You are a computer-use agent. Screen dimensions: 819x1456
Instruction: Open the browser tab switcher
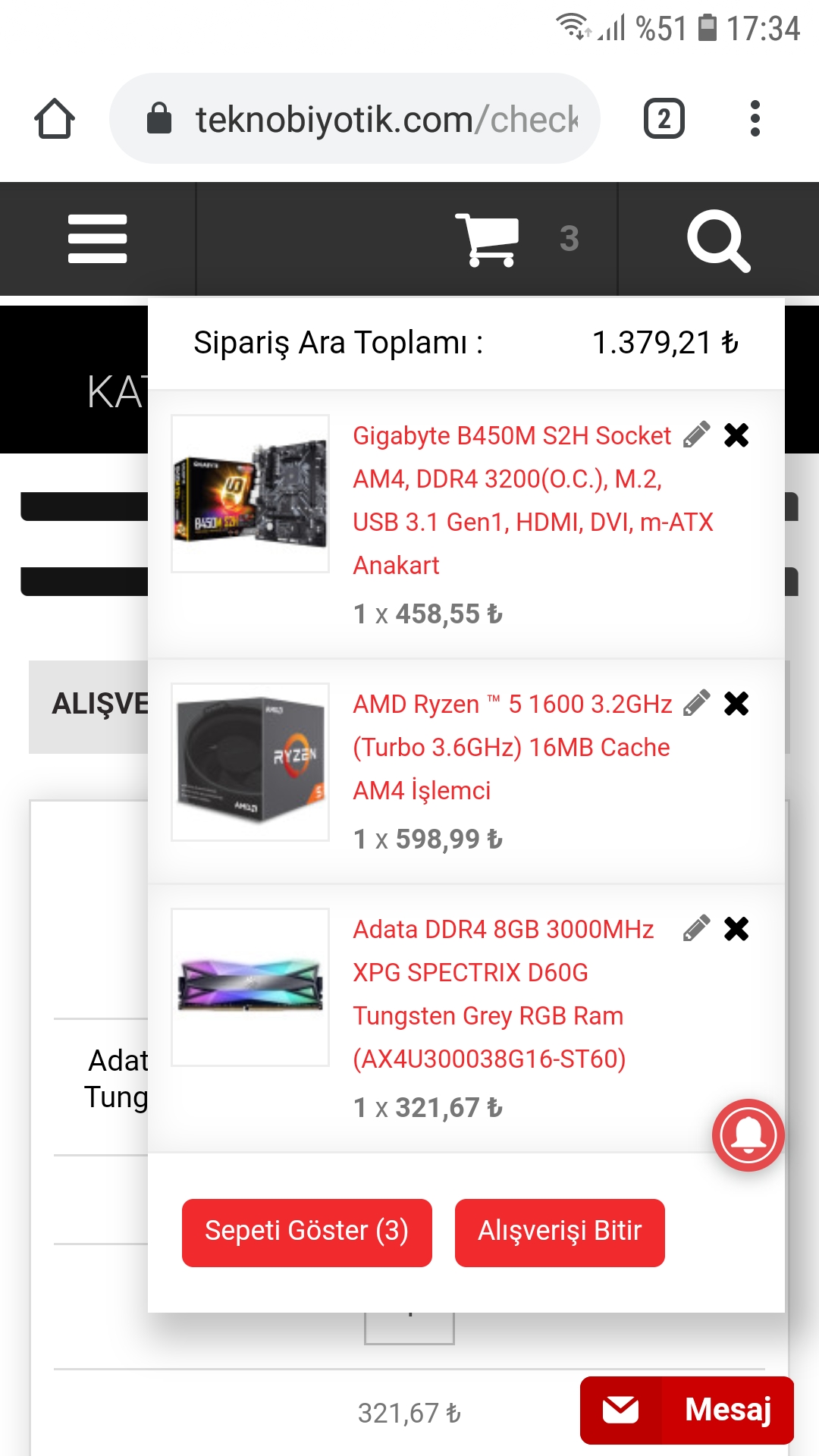coord(664,119)
